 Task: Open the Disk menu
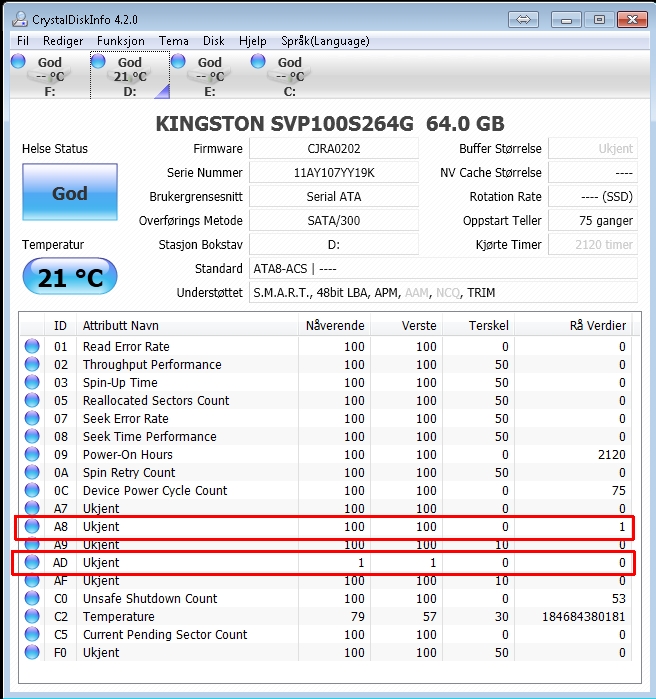coord(213,41)
